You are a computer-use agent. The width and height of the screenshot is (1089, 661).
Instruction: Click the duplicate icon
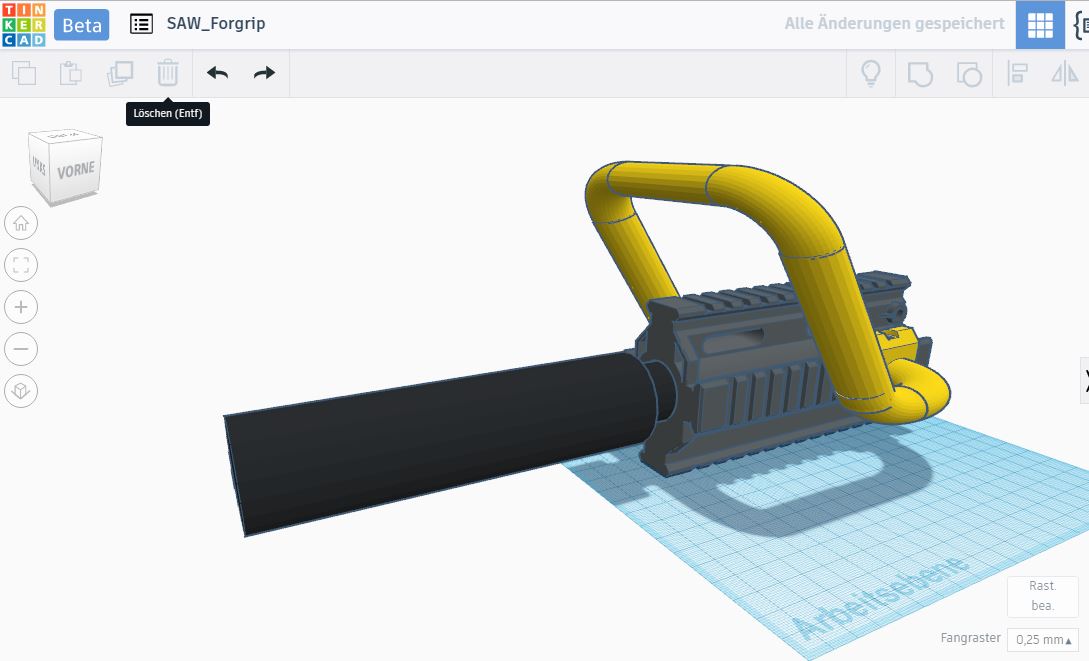(x=119, y=73)
